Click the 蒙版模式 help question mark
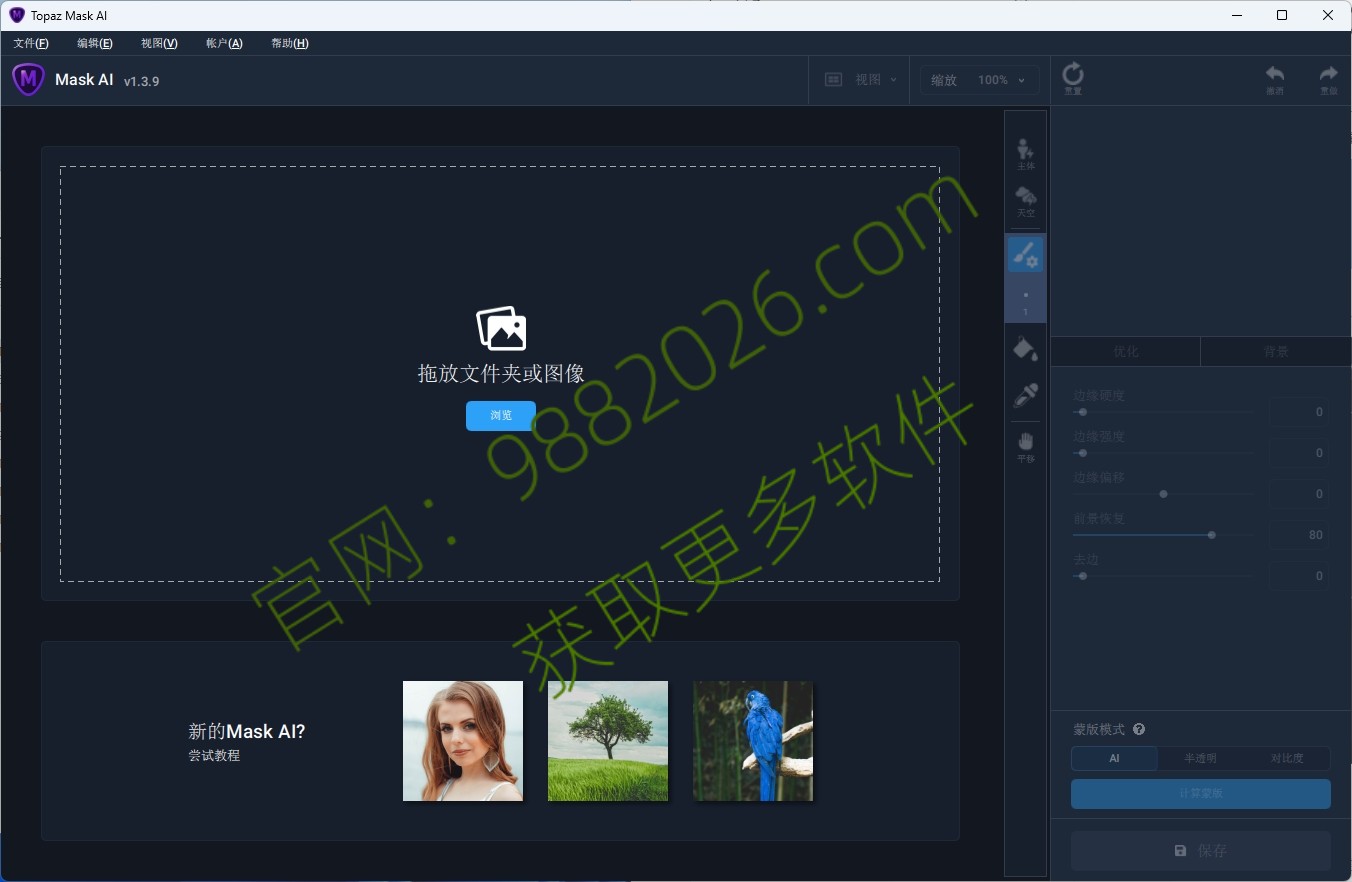The width and height of the screenshot is (1352, 882). (x=1138, y=730)
